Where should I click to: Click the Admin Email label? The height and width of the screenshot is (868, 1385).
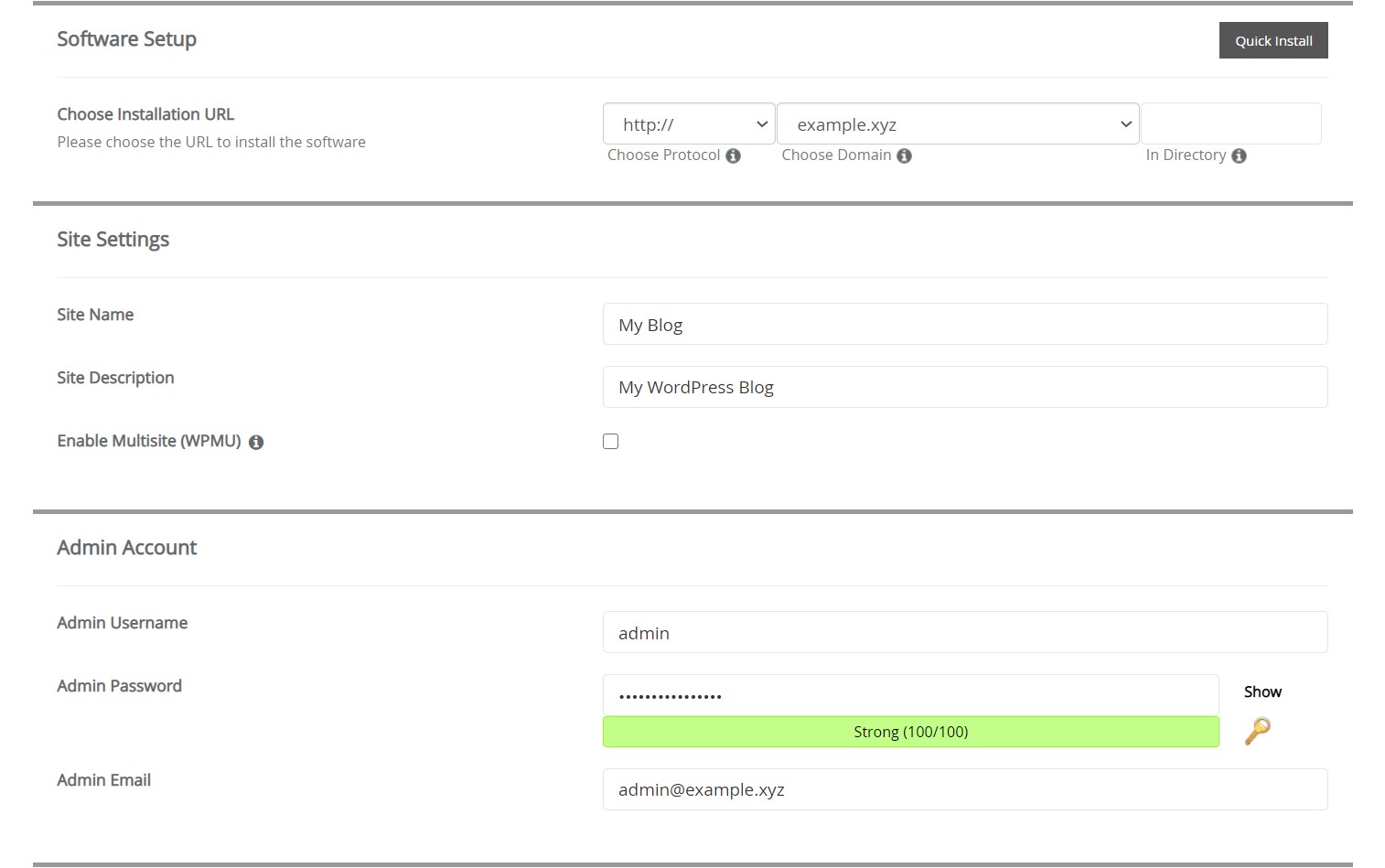104,780
